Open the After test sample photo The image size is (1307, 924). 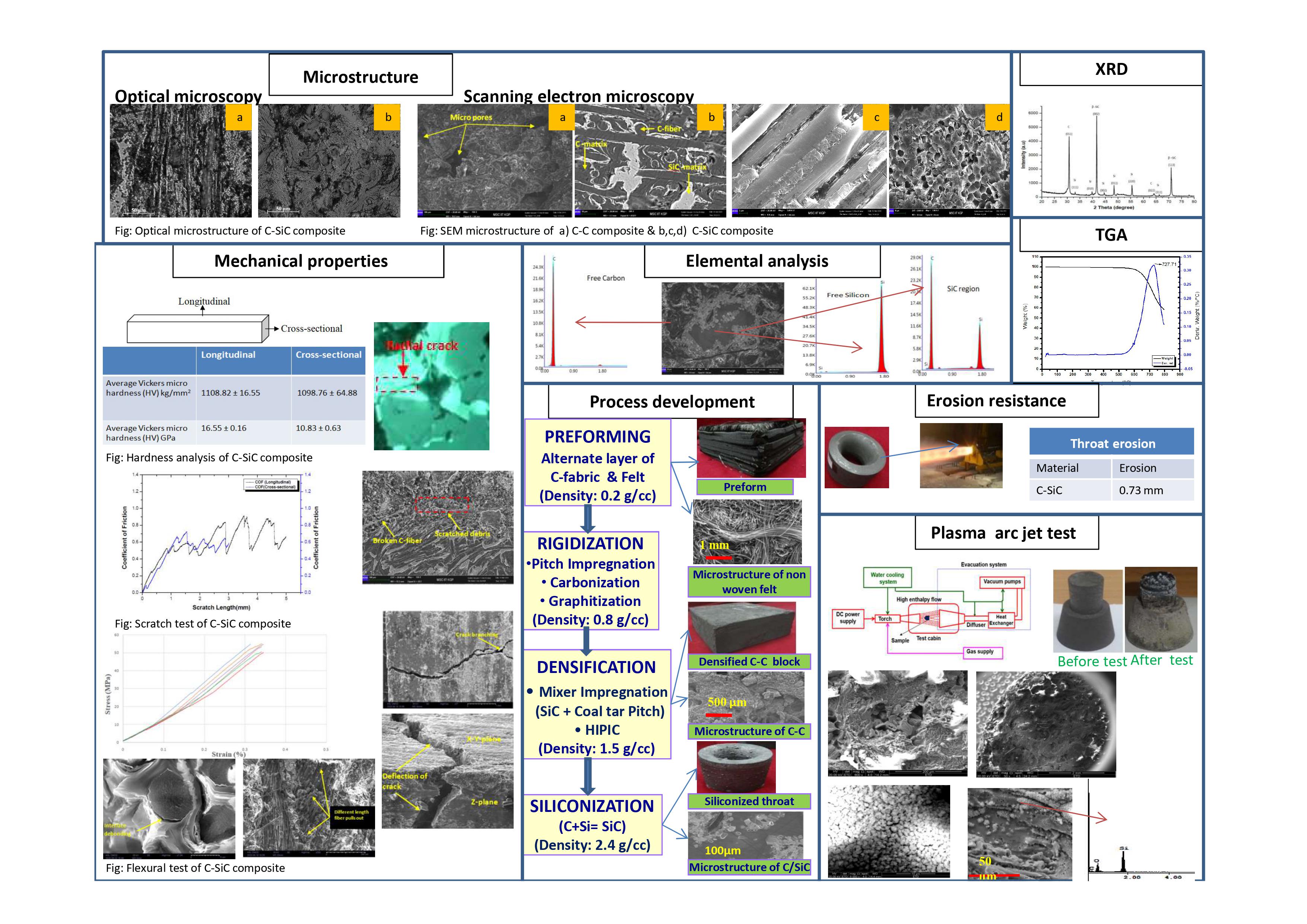pyautogui.click(x=1161, y=609)
